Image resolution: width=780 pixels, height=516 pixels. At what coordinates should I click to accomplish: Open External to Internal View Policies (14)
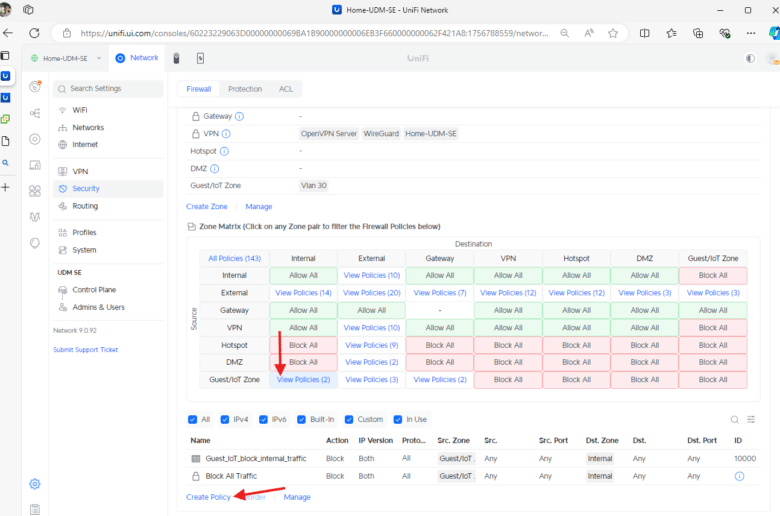click(303, 293)
